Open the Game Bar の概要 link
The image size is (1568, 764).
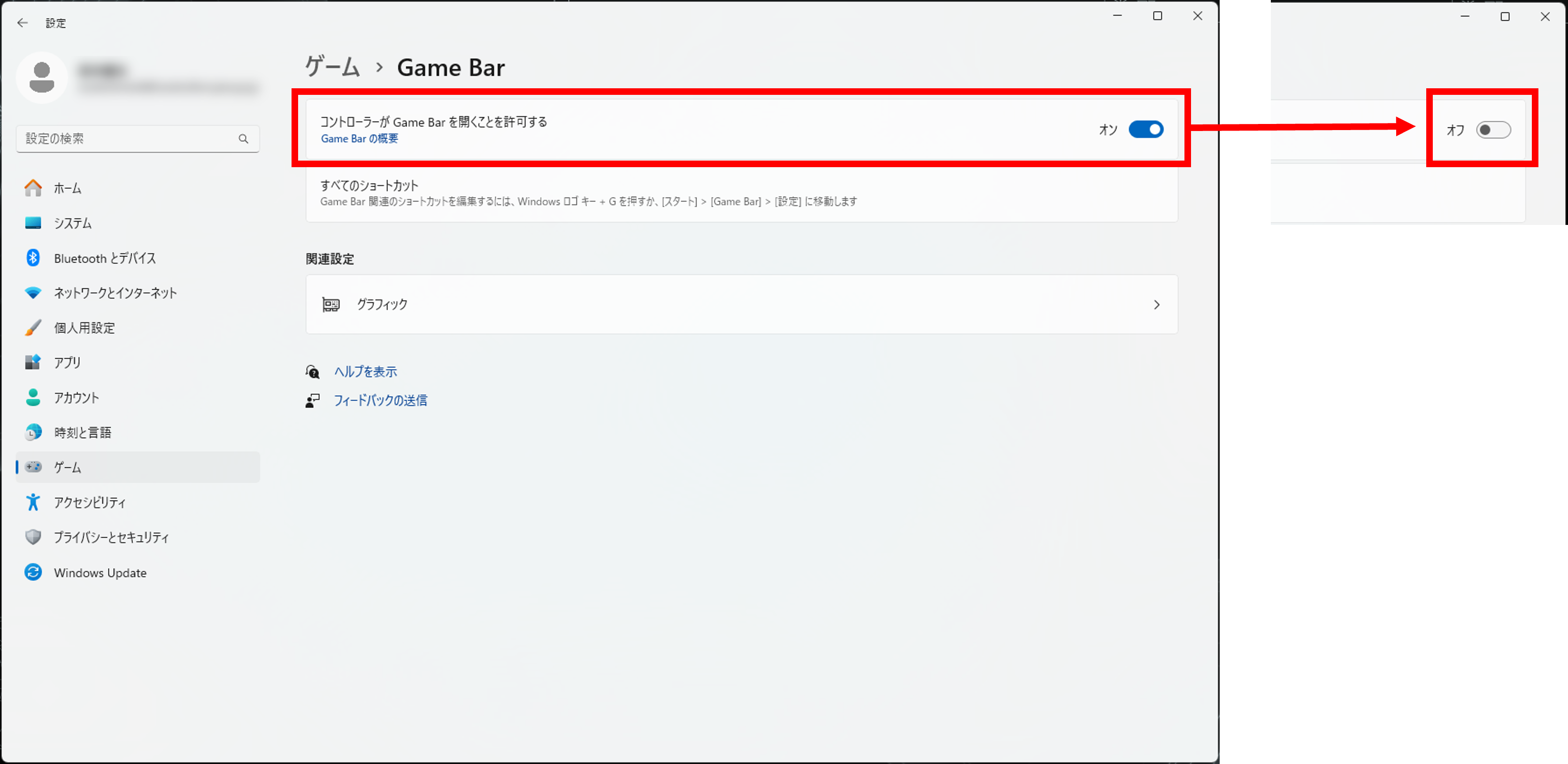click(360, 139)
